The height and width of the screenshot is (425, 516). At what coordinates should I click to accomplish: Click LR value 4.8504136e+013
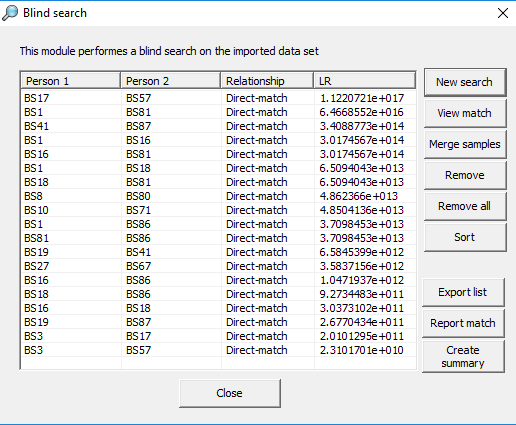tap(362, 210)
